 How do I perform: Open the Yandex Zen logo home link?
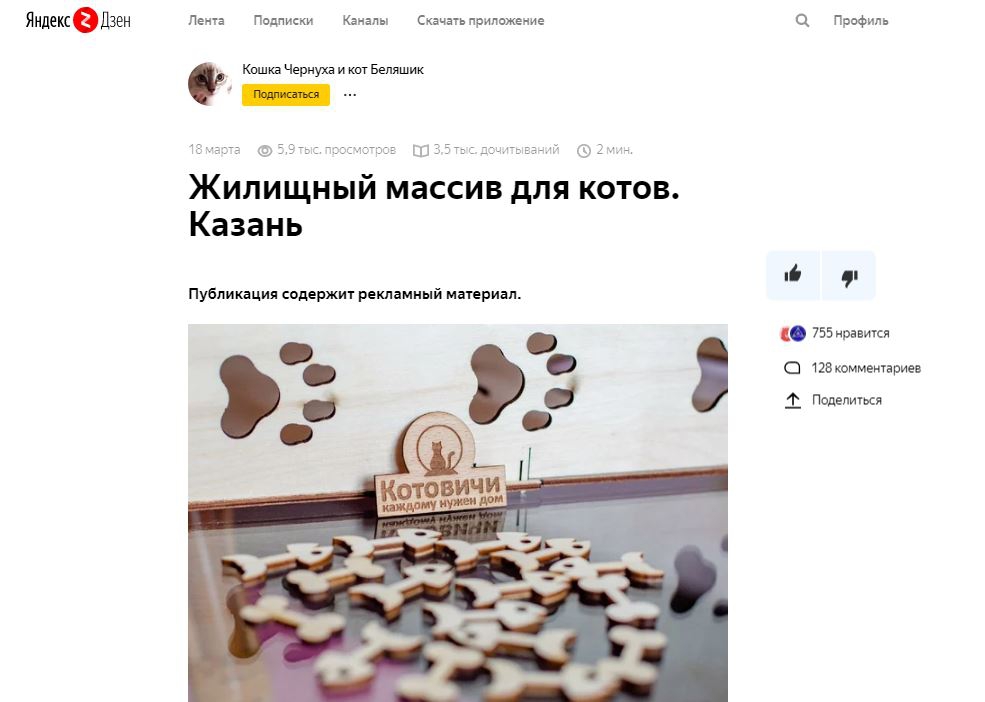point(78,20)
